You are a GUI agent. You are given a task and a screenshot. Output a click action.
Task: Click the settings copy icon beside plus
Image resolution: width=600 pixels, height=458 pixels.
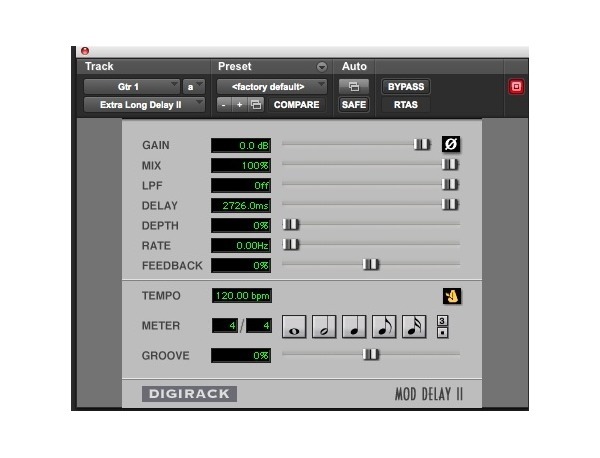[x=256, y=104]
